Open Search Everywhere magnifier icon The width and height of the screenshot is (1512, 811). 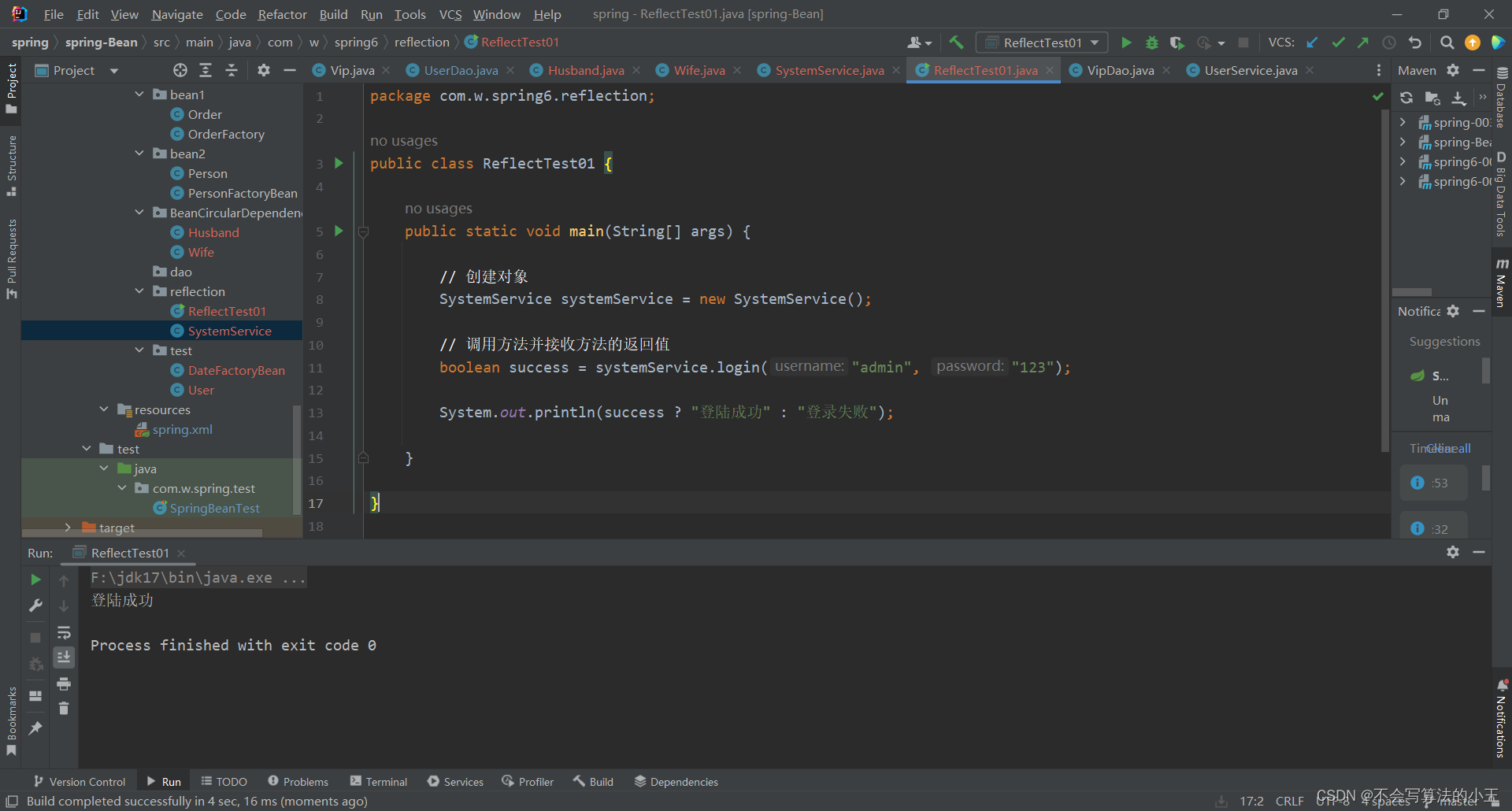click(1447, 43)
